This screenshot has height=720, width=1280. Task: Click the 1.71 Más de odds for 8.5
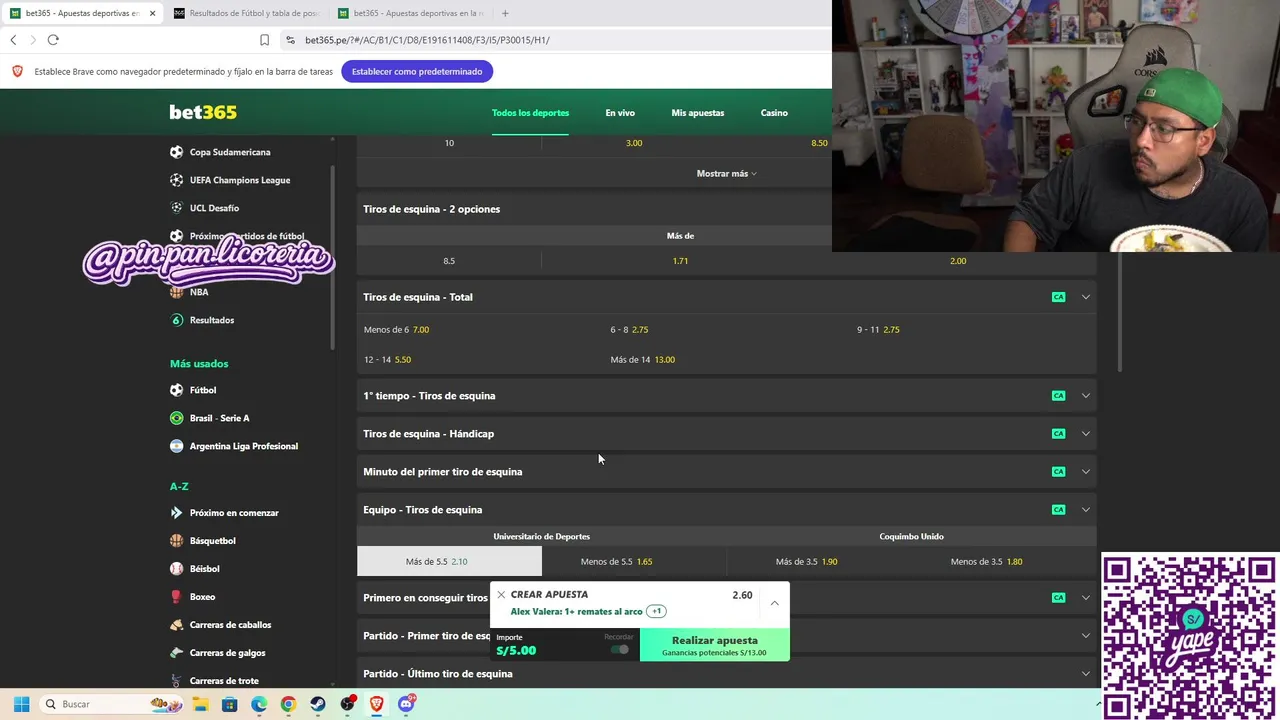[x=680, y=261]
